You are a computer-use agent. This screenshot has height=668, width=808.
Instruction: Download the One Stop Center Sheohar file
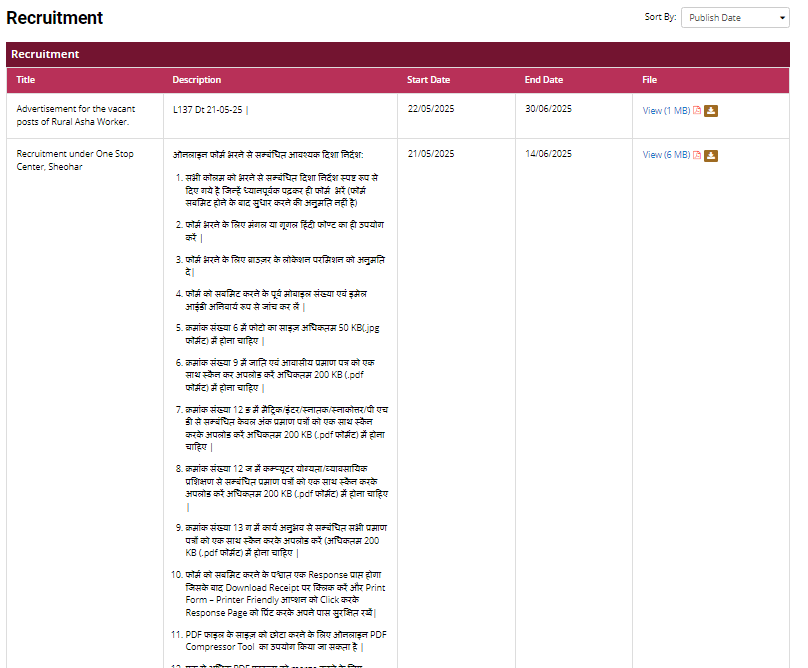click(711, 155)
